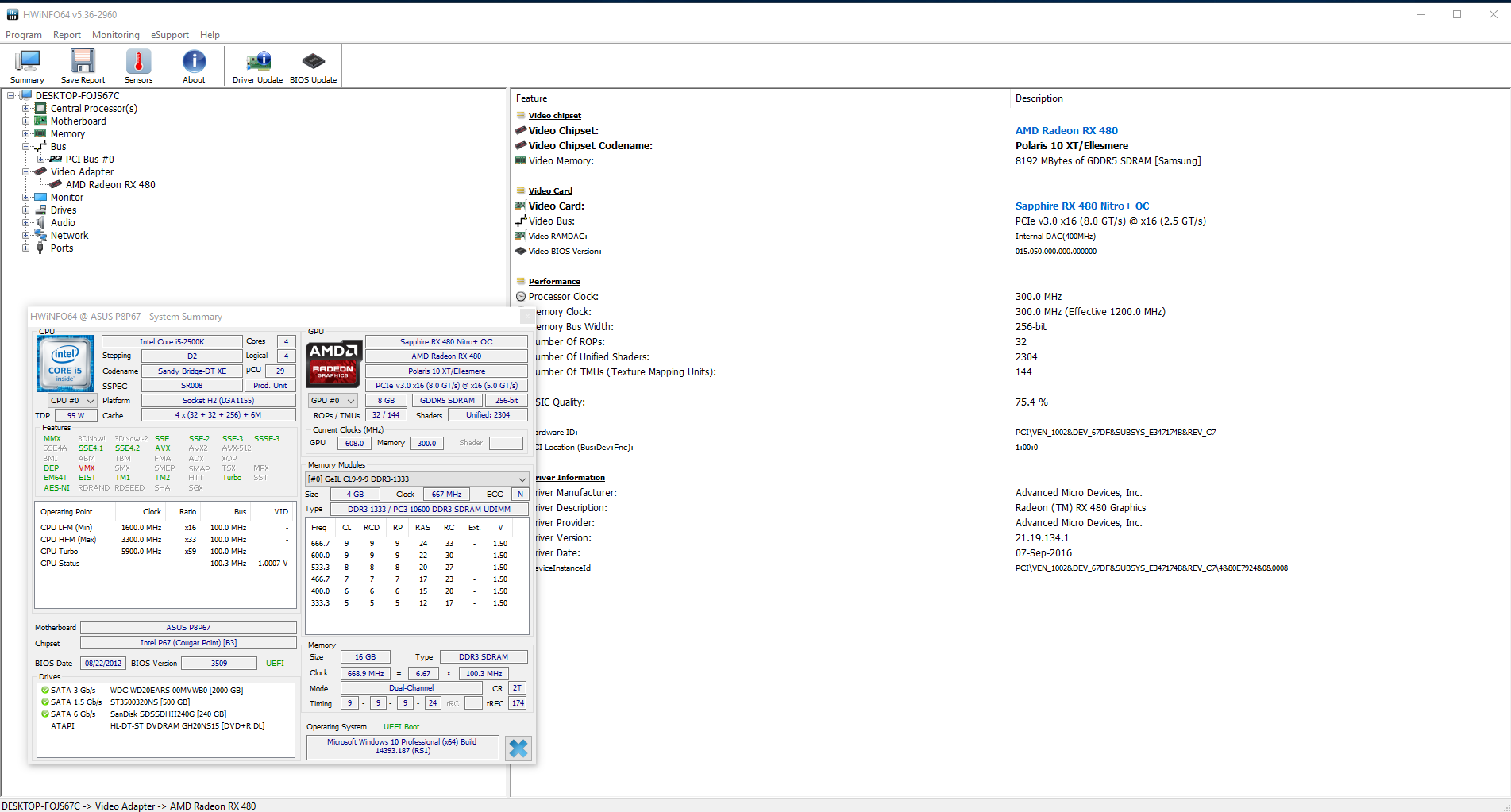Click the BIOS date '08/22/2012' field
The width and height of the screenshot is (1511, 812).
pyautogui.click(x=103, y=664)
